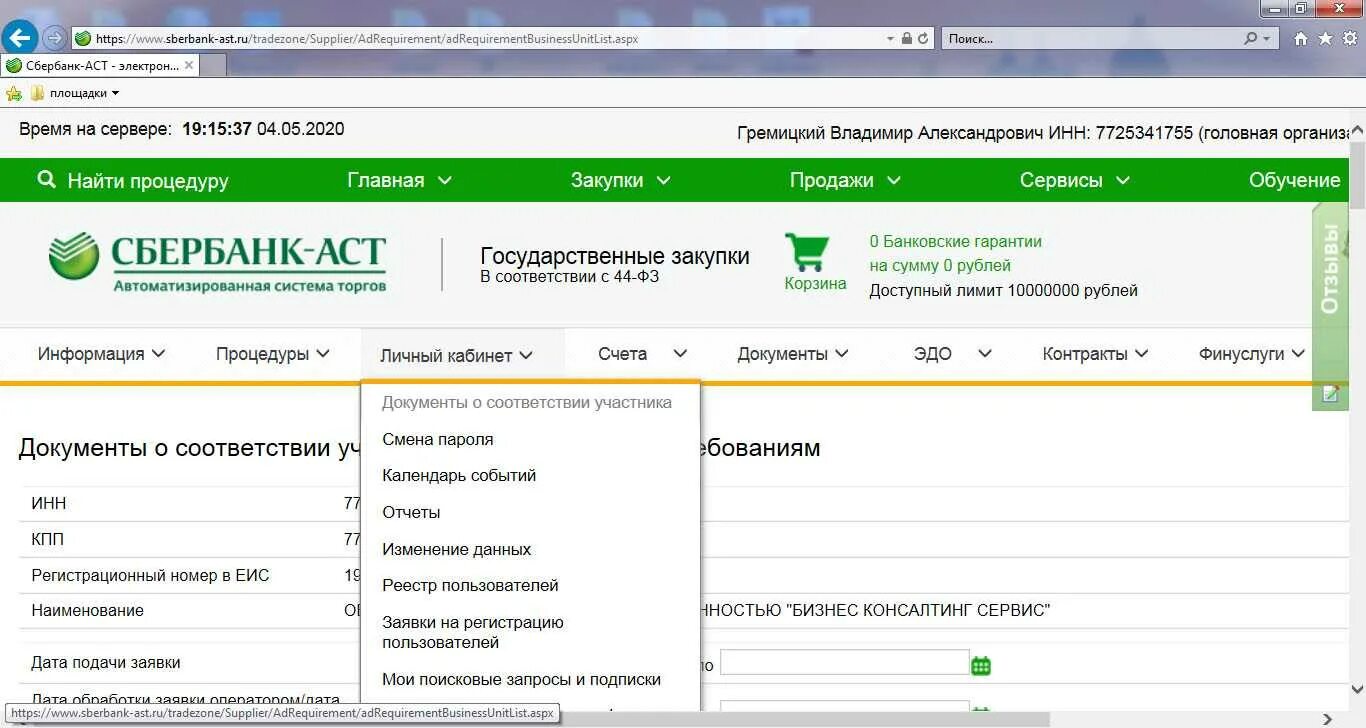Click the refresh icon in address bar
The height and width of the screenshot is (728, 1366).
[x=923, y=39]
